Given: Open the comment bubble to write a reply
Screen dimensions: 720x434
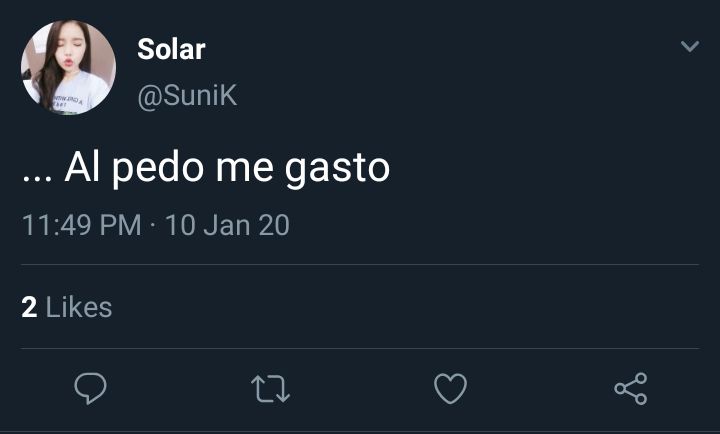Looking at the screenshot, I should tap(90, 389).
